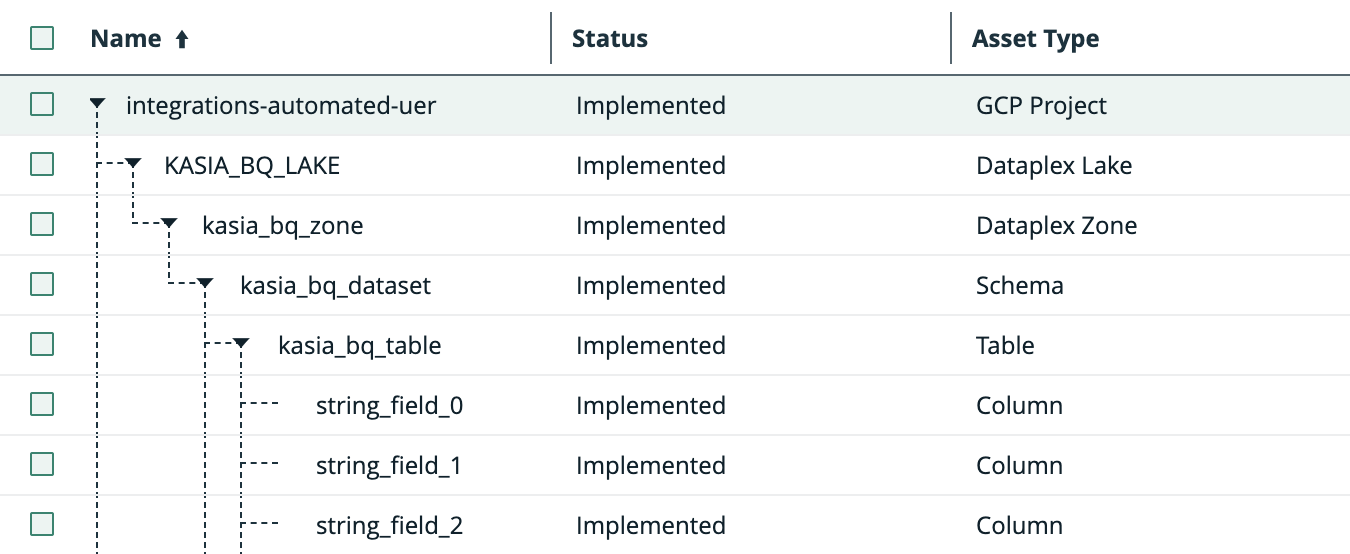Select checkbox for kasia_bq_dataset row
This screenshot has width=1350, height=554.
pos(42,284)
